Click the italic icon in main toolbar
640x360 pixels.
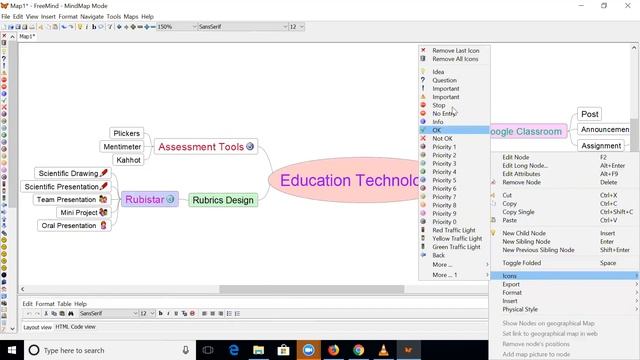(x=87, y=27)
